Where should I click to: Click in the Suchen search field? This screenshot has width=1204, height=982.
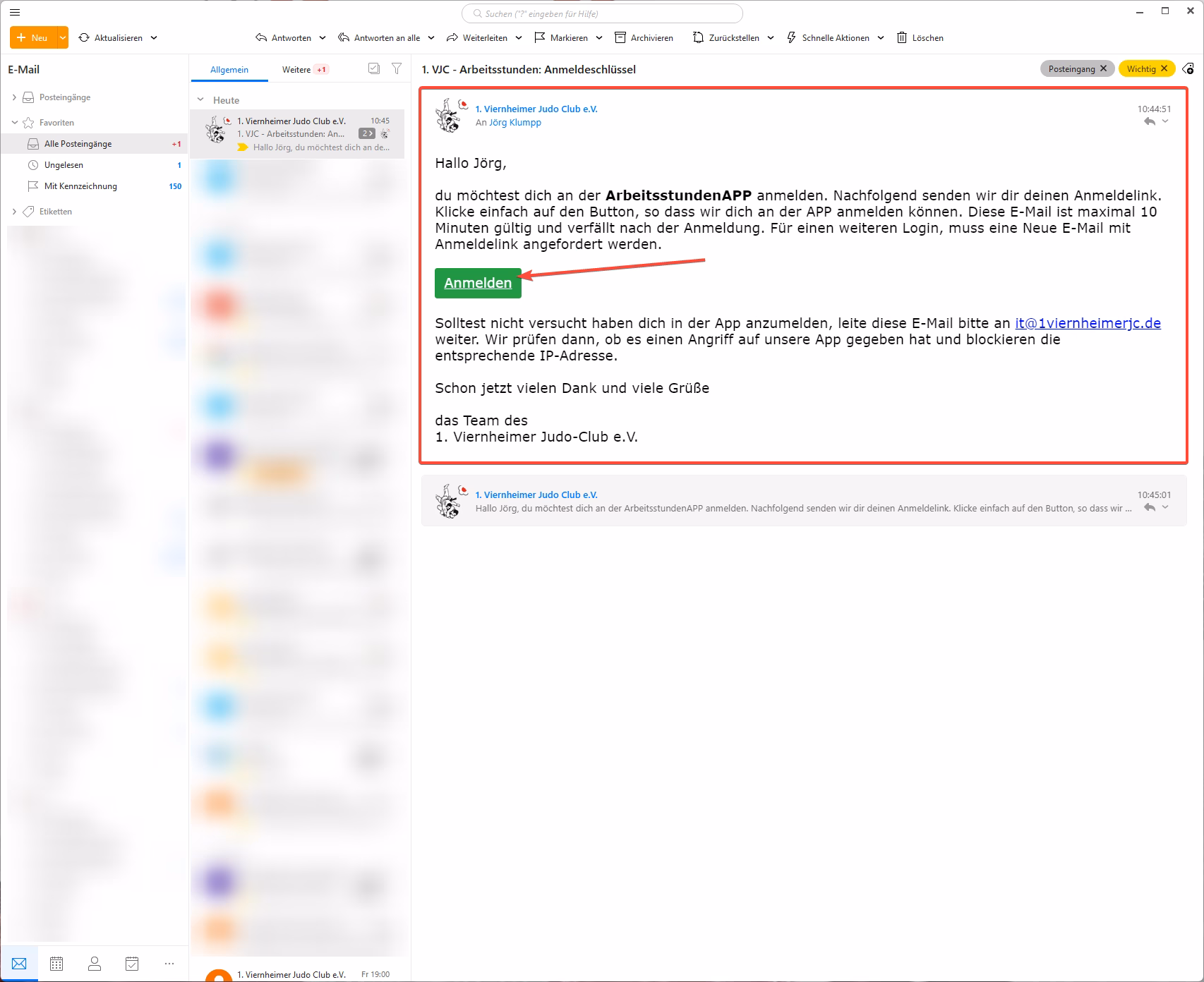[602, 13]
